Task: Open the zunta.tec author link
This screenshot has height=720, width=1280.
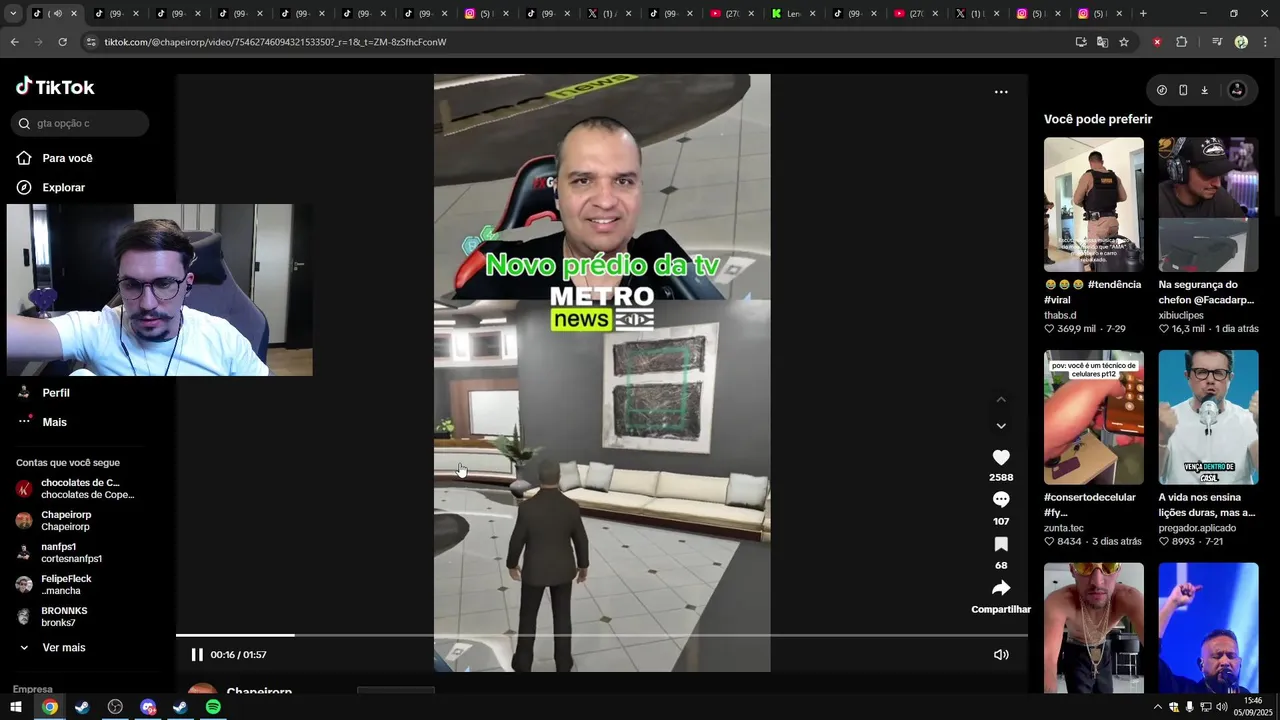Action: point(1064,528)
